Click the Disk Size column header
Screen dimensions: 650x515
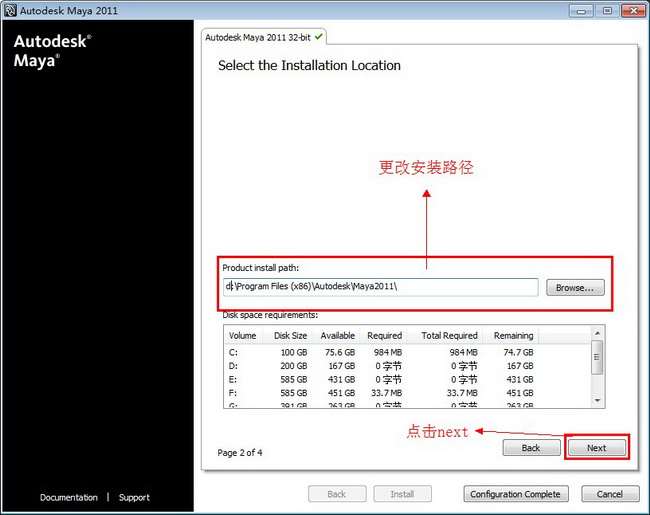point(290,335)
